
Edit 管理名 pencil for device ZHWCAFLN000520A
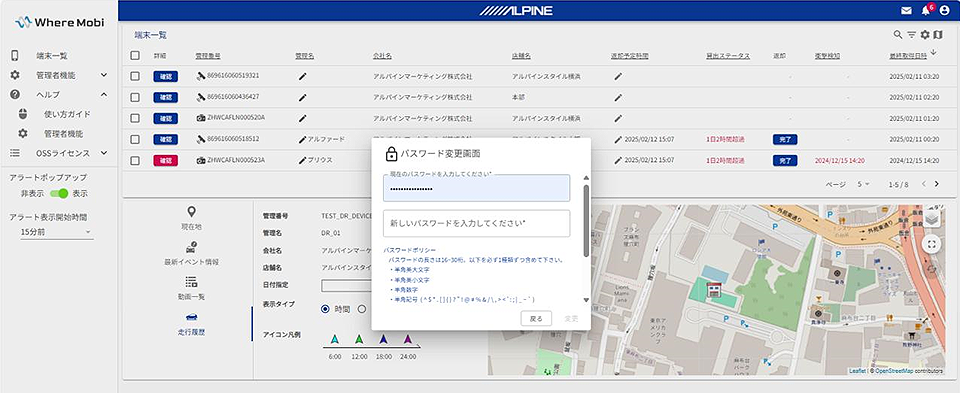tap(302, 118)
